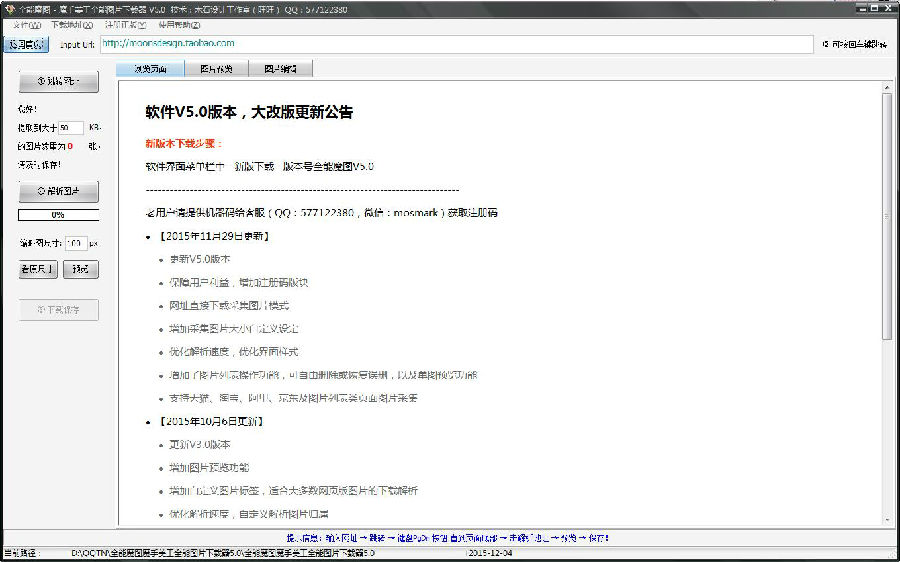Viewport: 900px width, 562px height.
Task: Click the scroll down arrow of the content pane
Action: pyautogui.click(x=887, y=519)
